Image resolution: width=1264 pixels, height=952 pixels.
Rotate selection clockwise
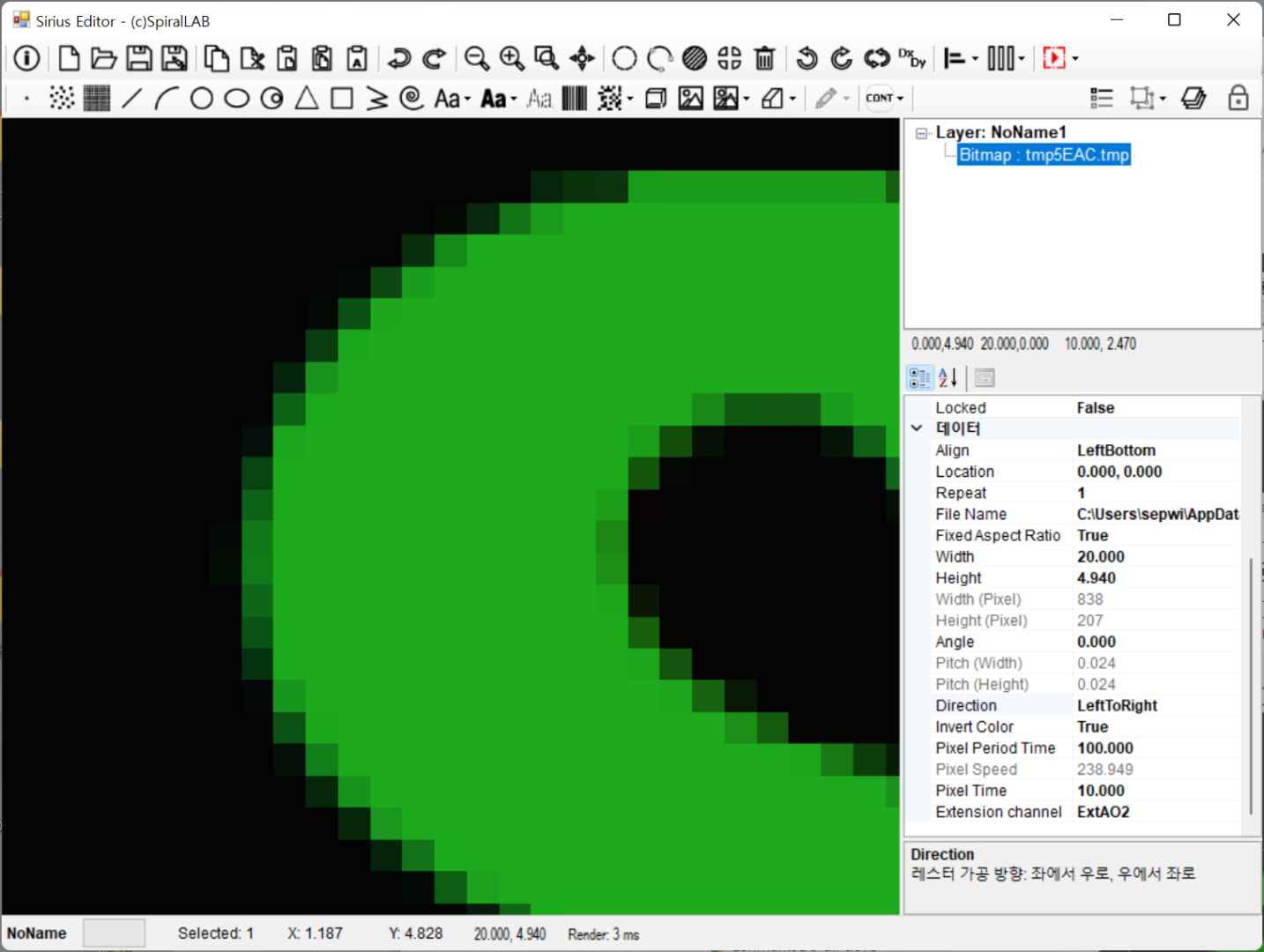pyautogui.click(x=842, y=58)
